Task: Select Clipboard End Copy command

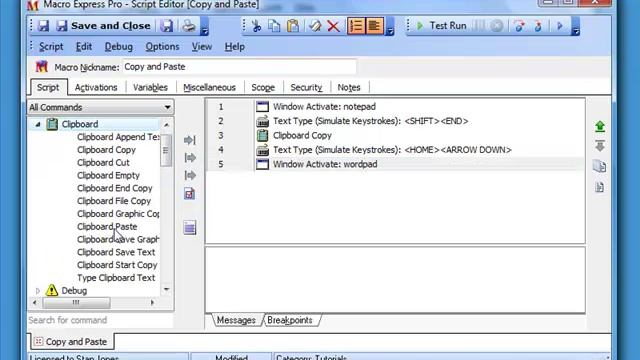Action: [115, 188]
